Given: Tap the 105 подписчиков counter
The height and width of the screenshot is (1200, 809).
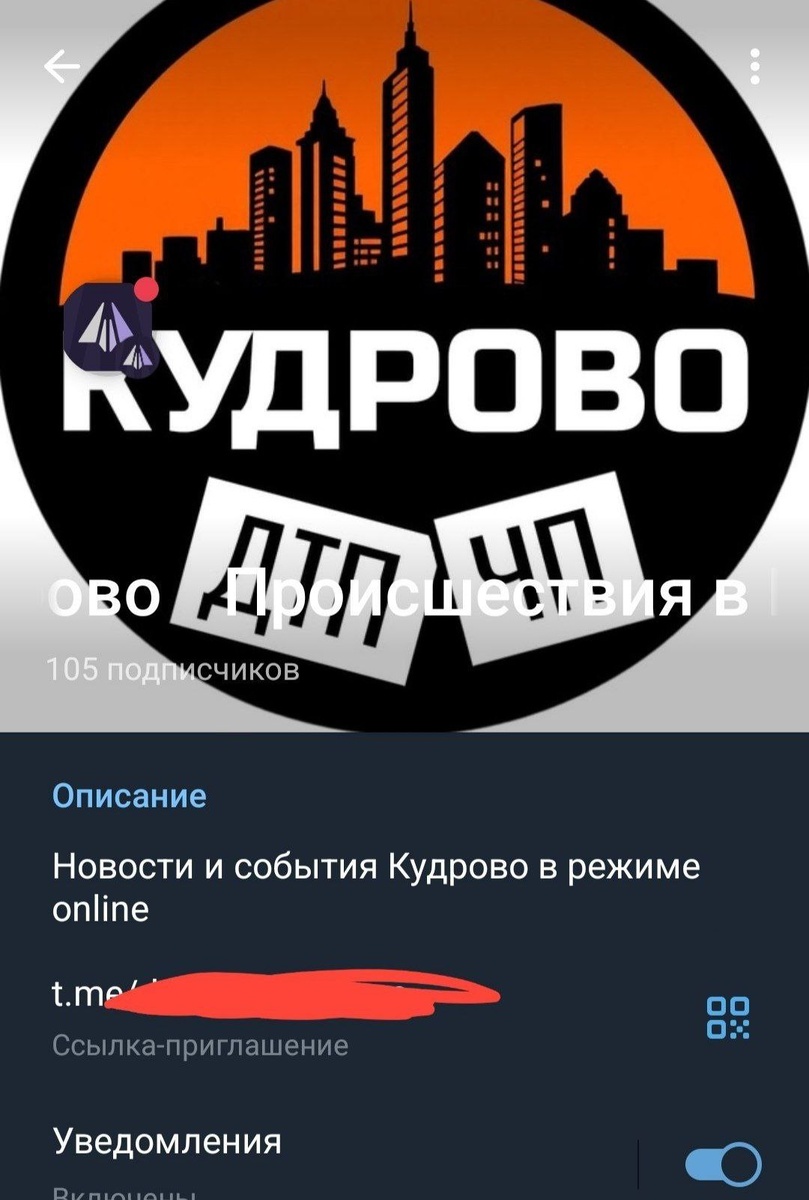Looking at the screenshot, I should click(172, 670).
